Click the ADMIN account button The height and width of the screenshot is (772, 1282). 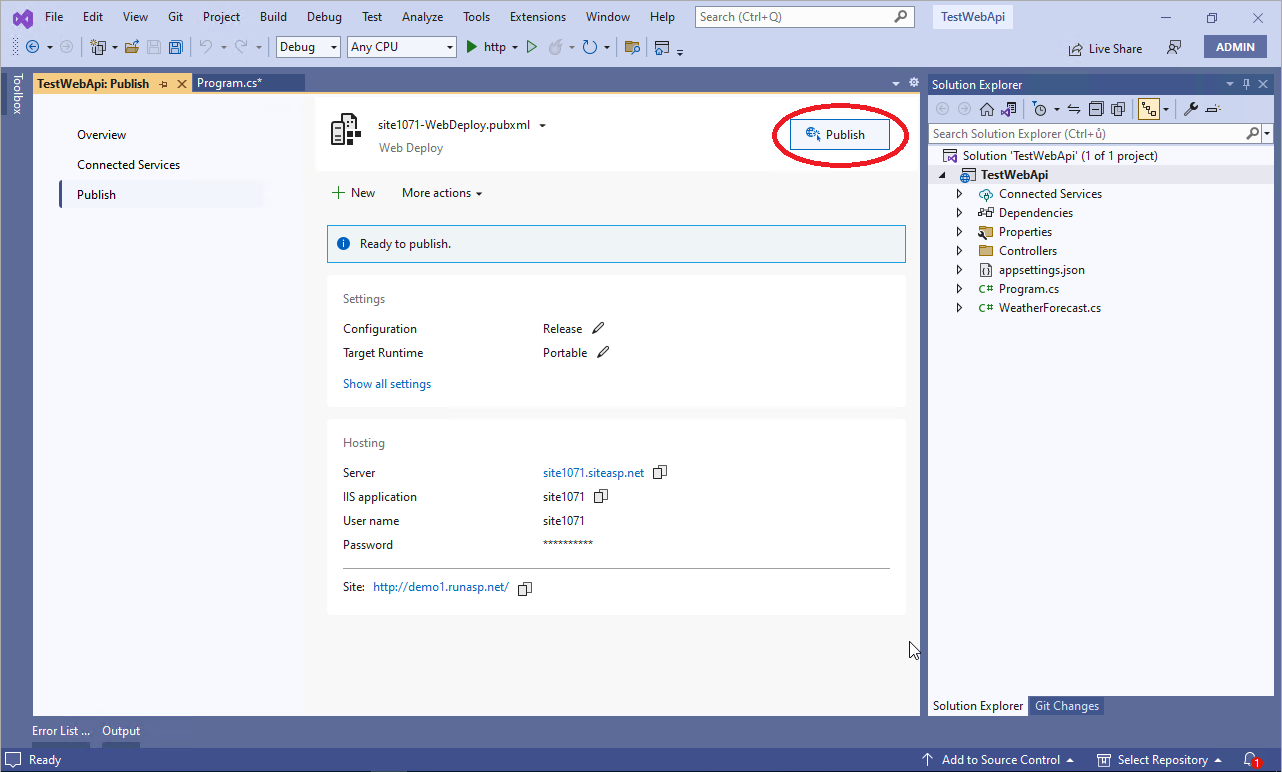click(1236, 47)
